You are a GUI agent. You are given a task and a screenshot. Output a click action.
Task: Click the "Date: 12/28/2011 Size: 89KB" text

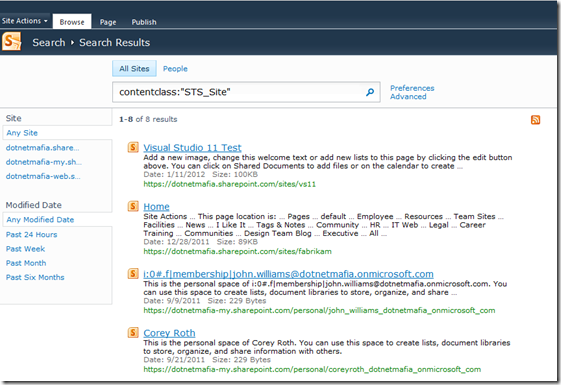point(200,242)
